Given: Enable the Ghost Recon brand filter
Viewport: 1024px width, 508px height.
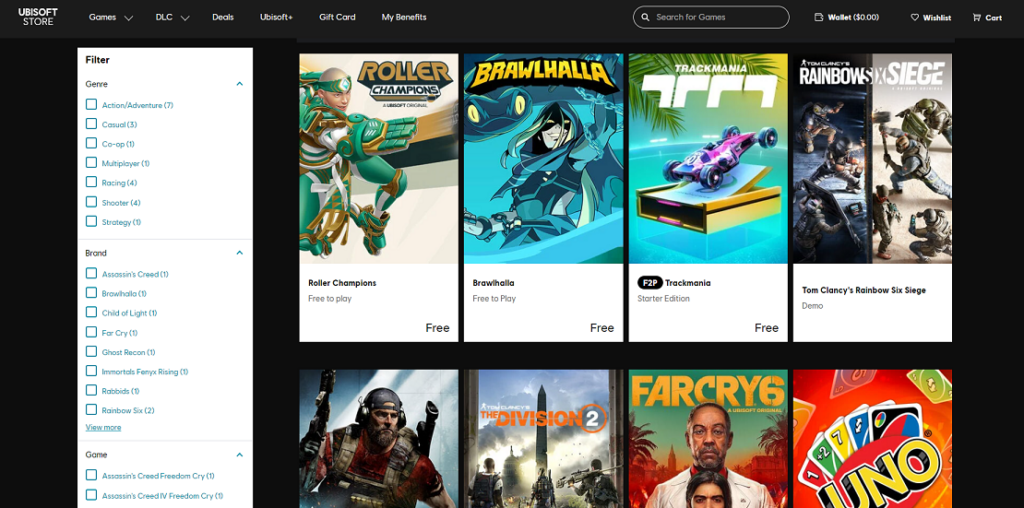Looking at the screenshot, I should click(x=91, y=351).
